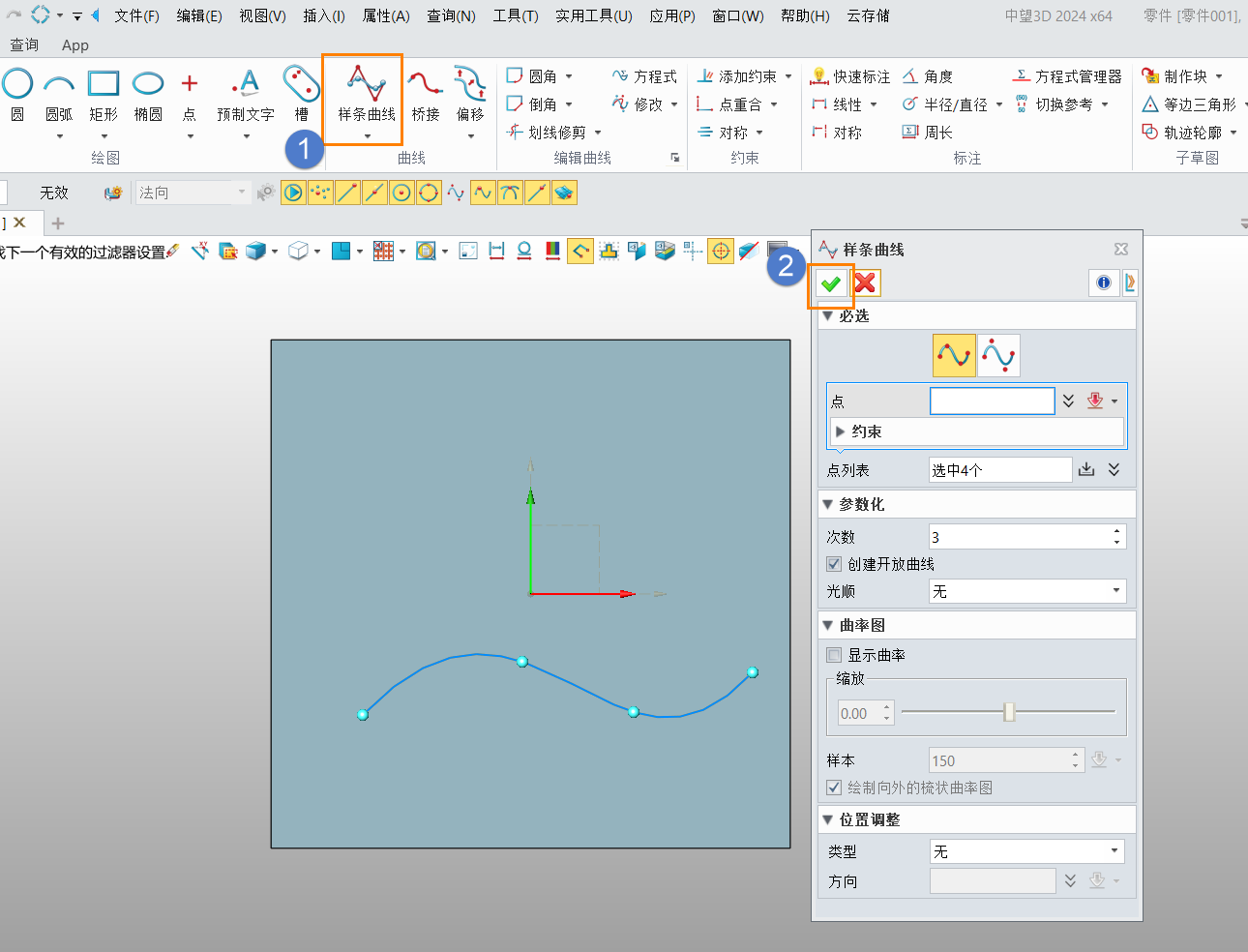Click the 次数 degree value field

click(x=1020, y=537)
